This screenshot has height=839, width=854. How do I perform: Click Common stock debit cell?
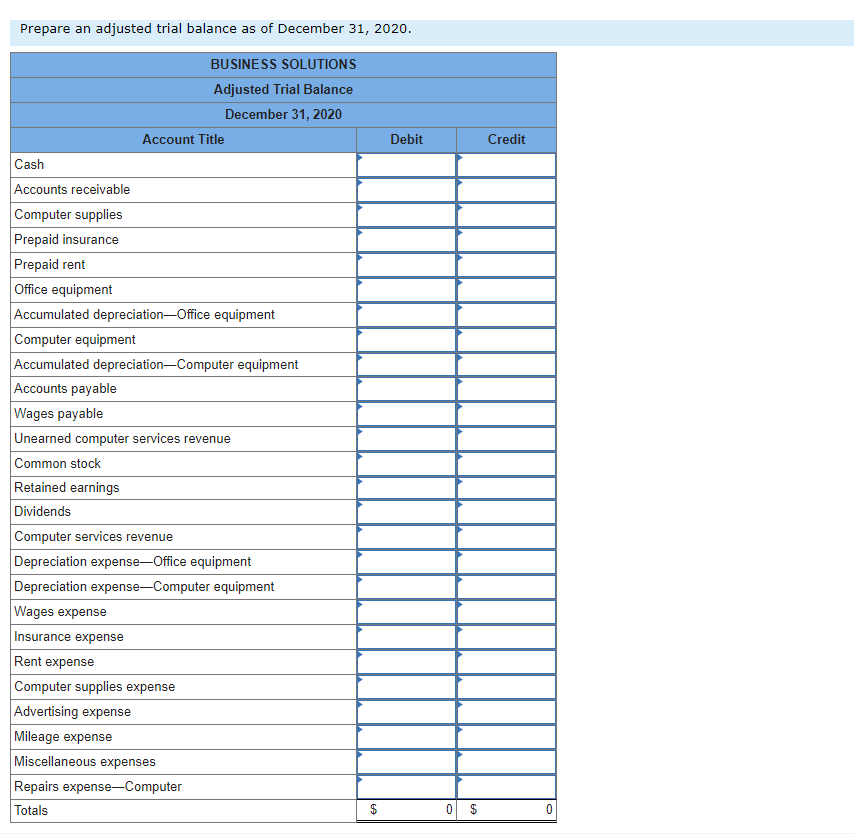[x=406, y=465]
